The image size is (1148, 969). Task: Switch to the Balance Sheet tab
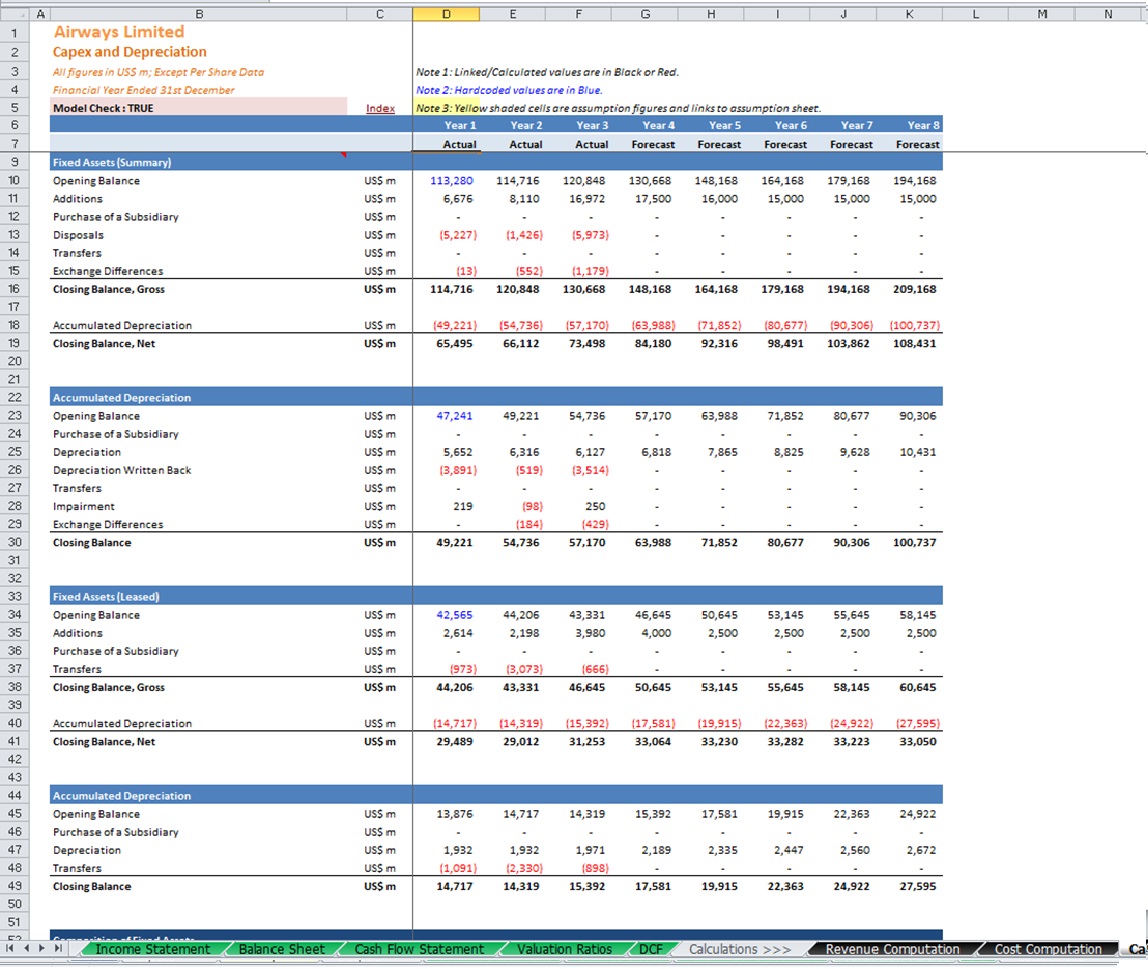tap(282, 949)
